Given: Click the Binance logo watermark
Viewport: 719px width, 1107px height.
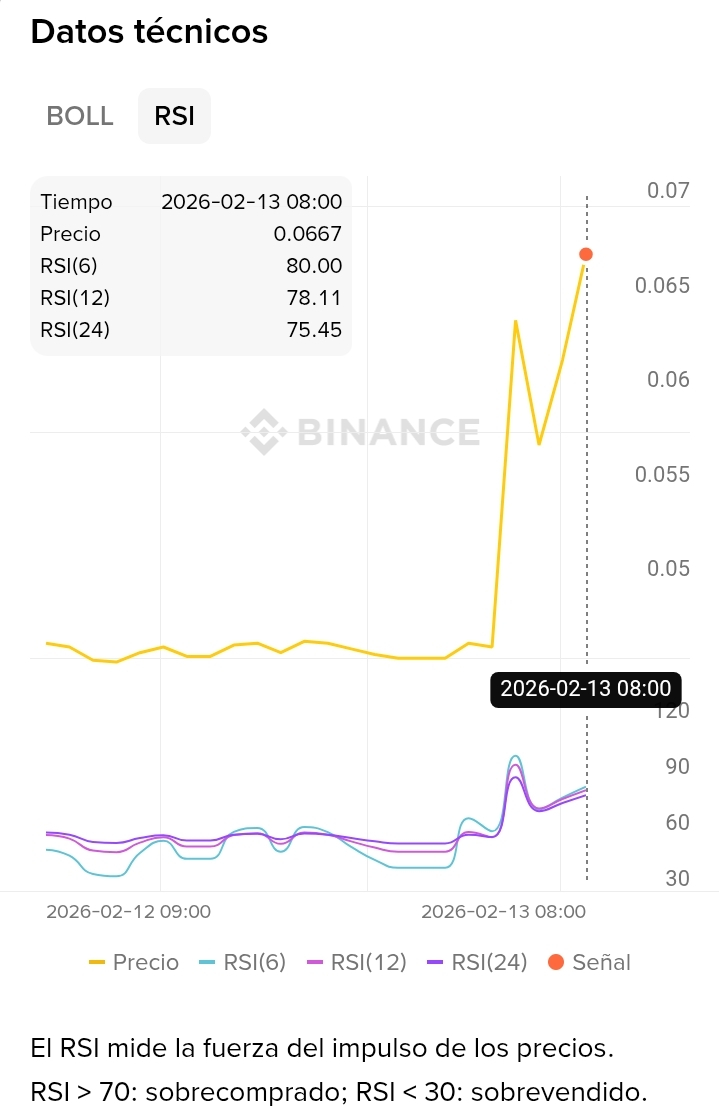Looking at the screenshot, I should pos(264,432).
